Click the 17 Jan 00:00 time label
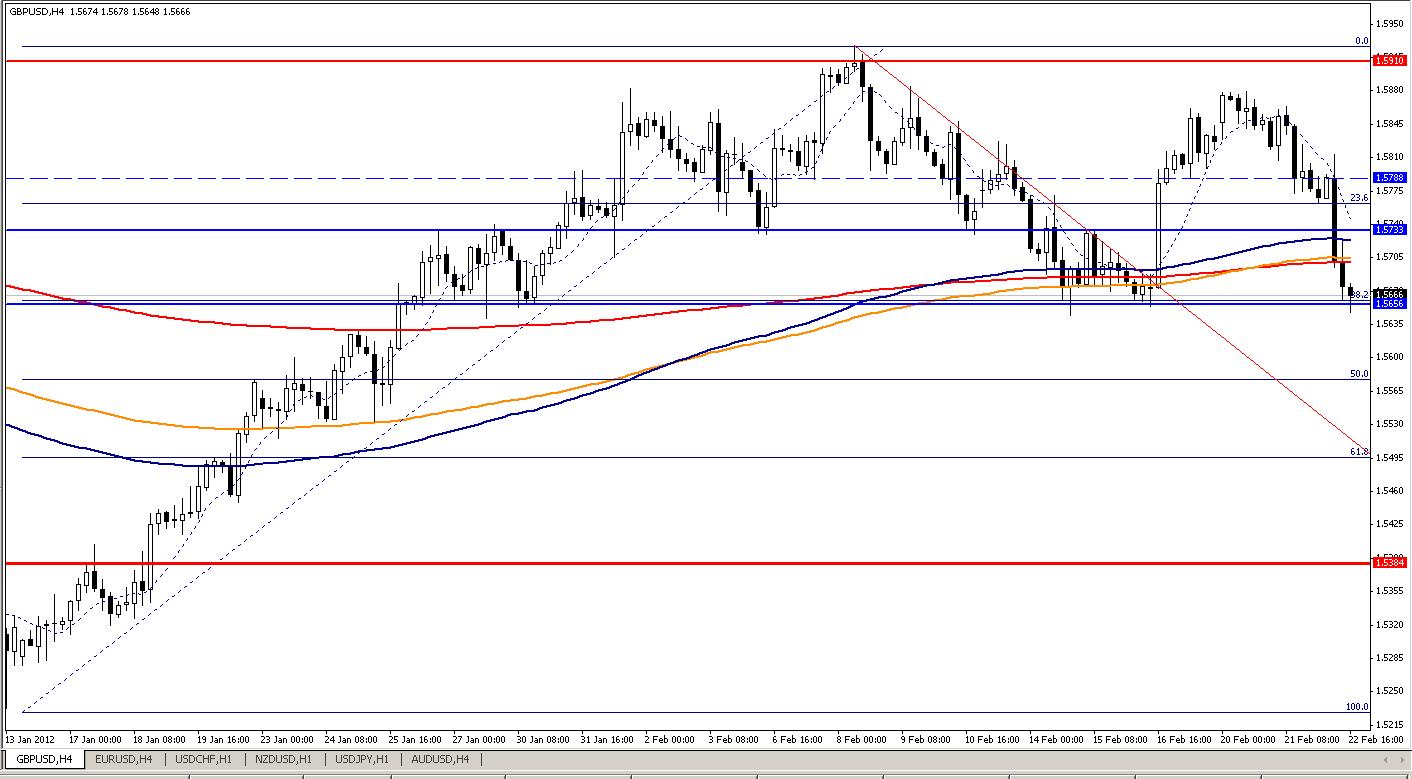Viewport: 1412px width, 779px height. pyautogui.click(x=95, y=741)
